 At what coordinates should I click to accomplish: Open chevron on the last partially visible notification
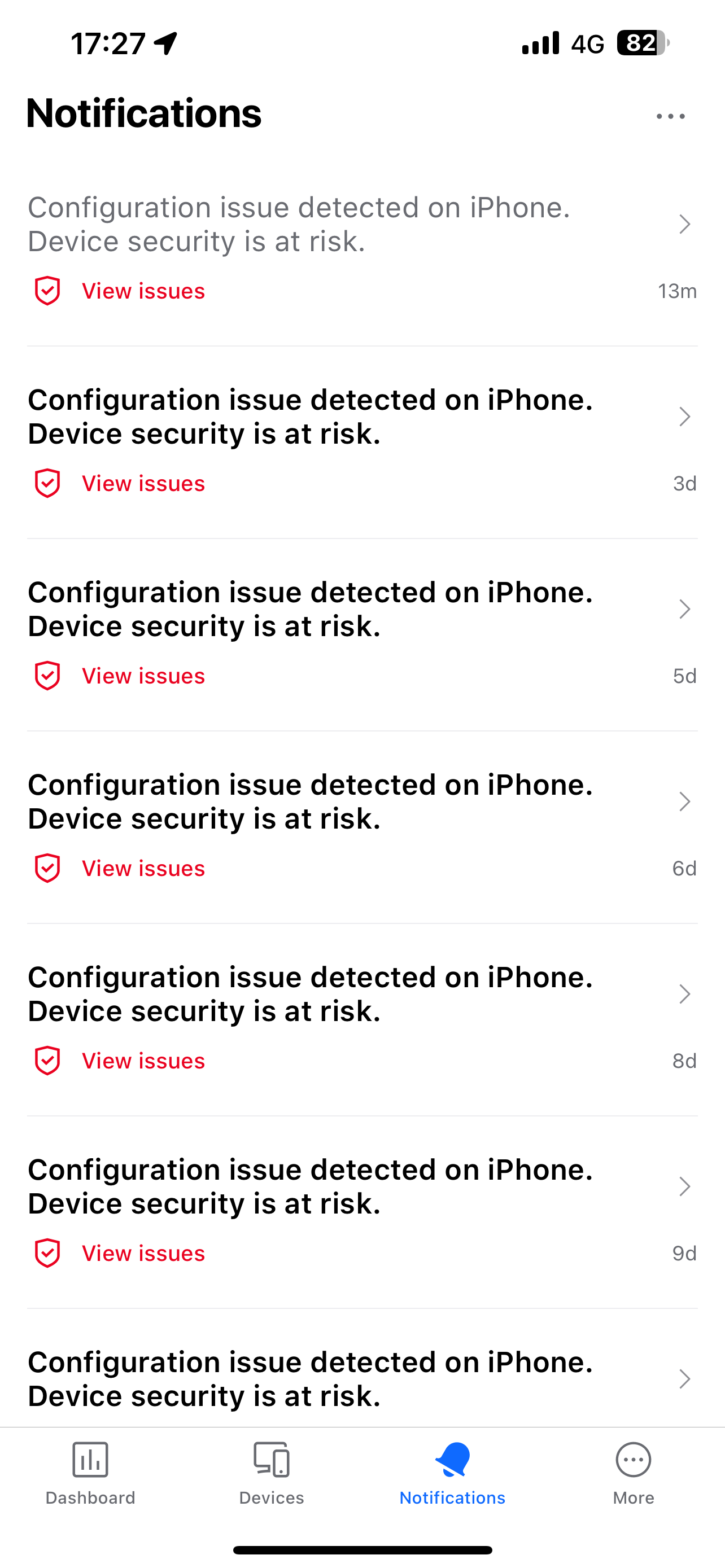click(684, 1379)
